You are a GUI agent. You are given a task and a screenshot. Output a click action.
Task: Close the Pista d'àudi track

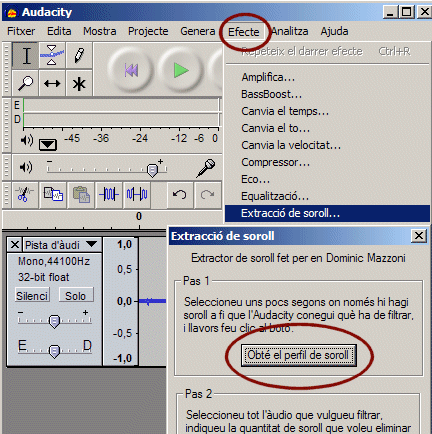(x=15, y=245)
